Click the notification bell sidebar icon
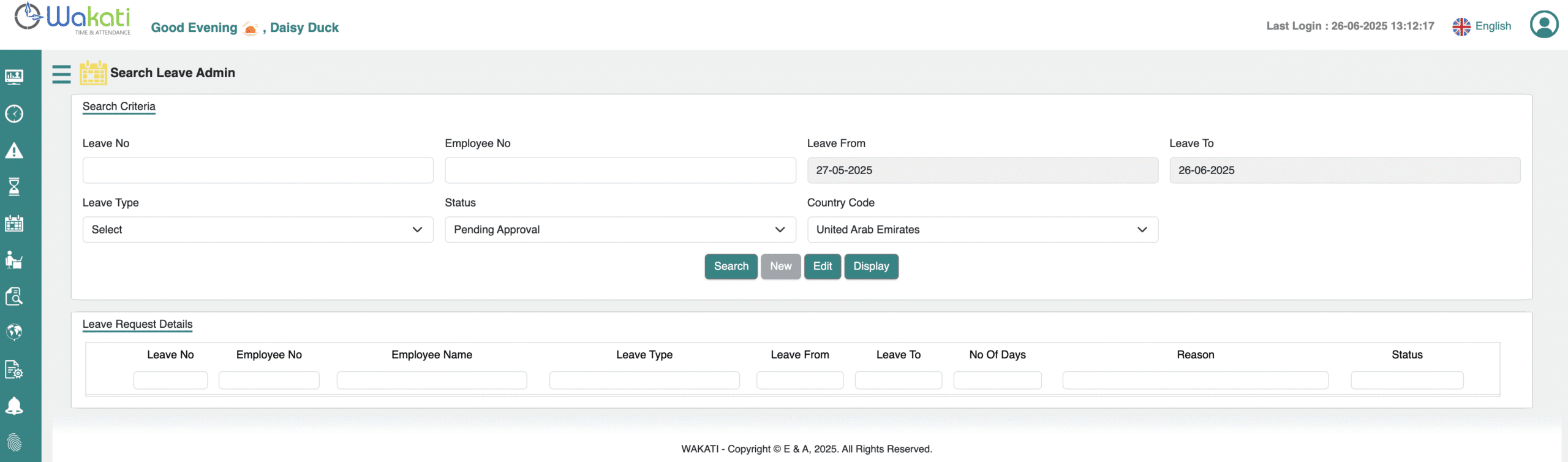 (x=14, y=406)
